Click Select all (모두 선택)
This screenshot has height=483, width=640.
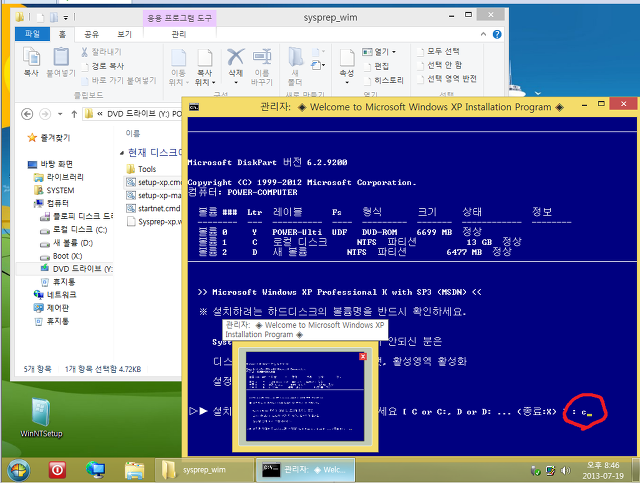438,51
